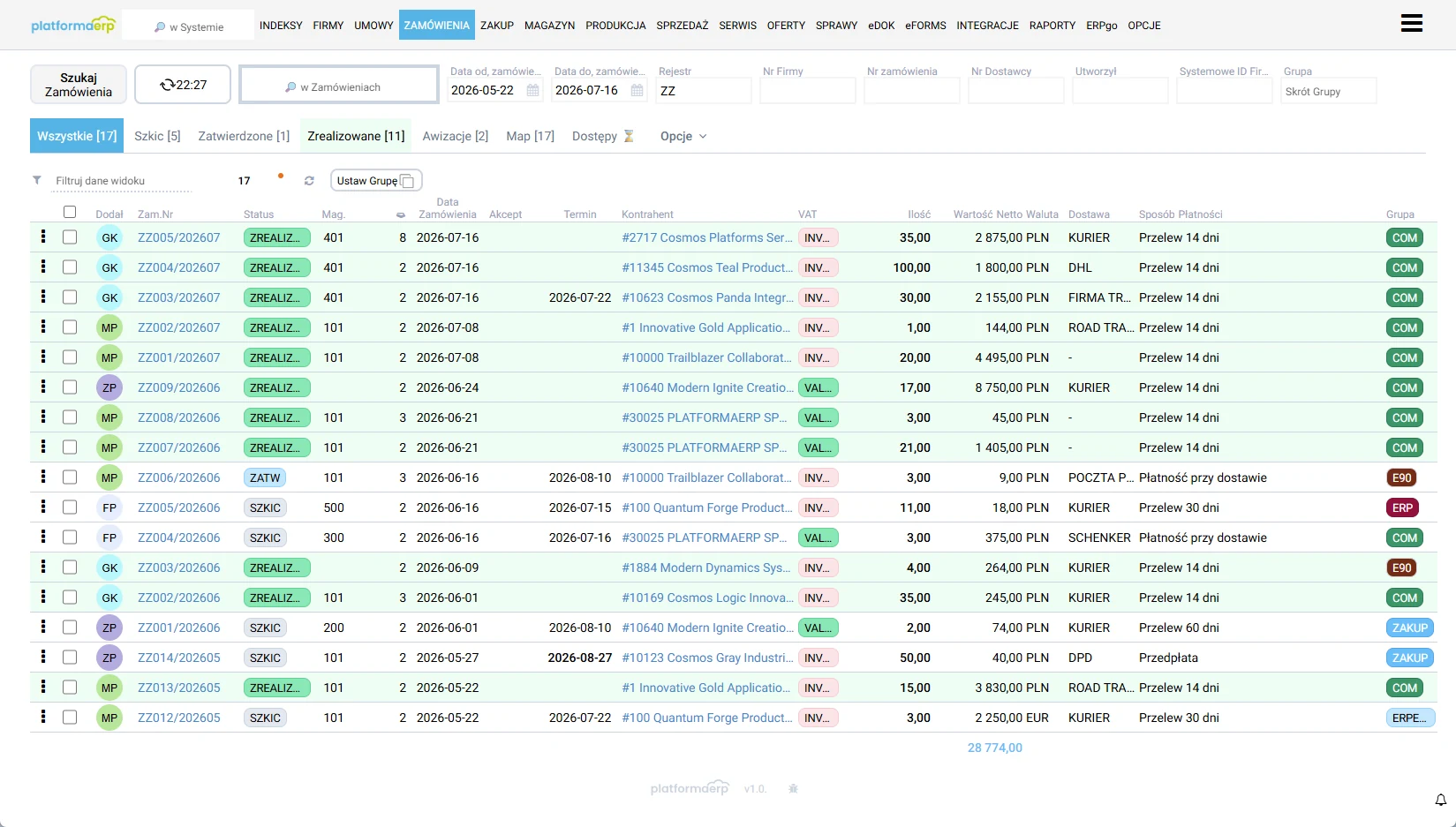
Task: Open row actions menu for ZZ005/202607
Action: (x=43, y=237)
